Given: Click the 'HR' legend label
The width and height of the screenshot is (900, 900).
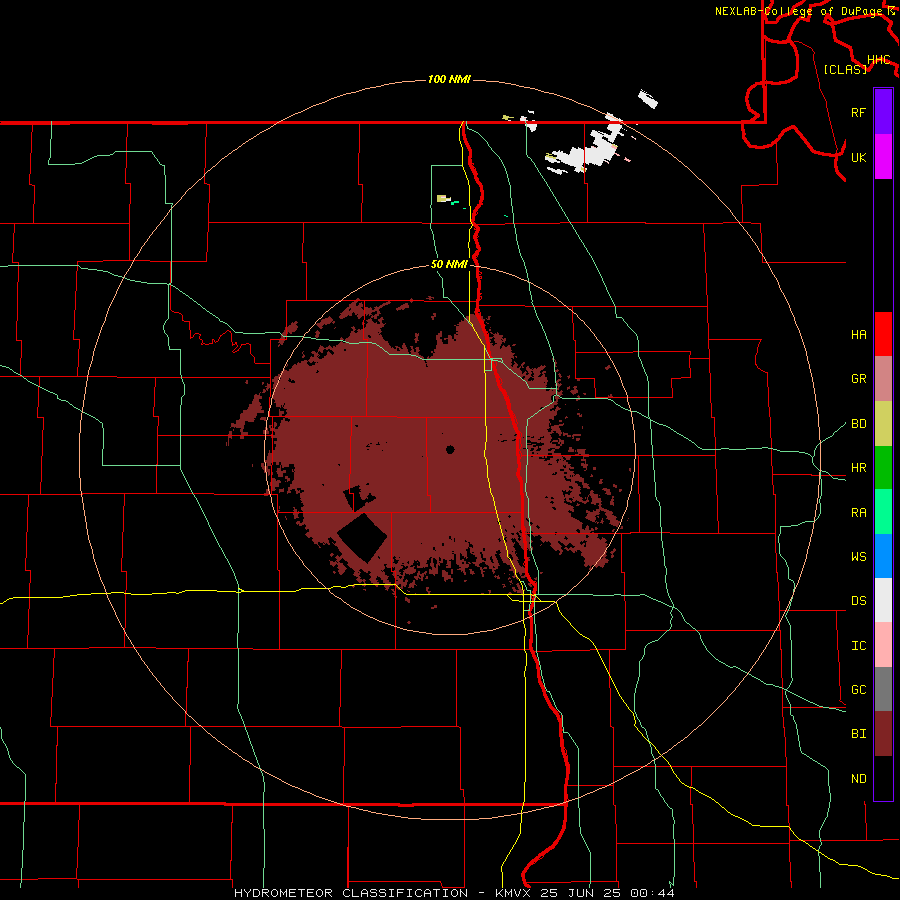Looking at the screenshot, I should [859, 468].
